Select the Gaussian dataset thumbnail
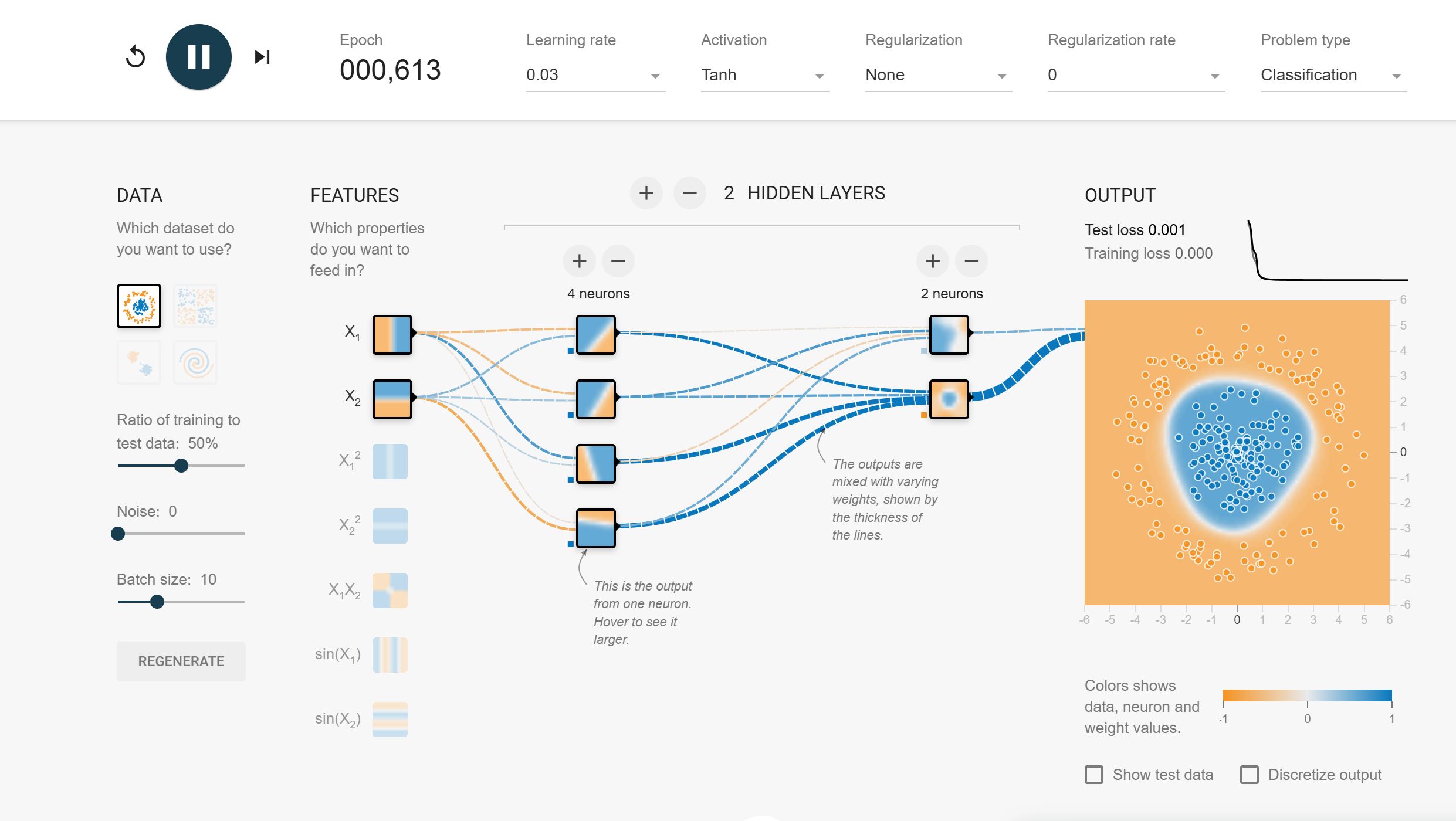The height and width of the screenshot is (821, 1456). 139,362
